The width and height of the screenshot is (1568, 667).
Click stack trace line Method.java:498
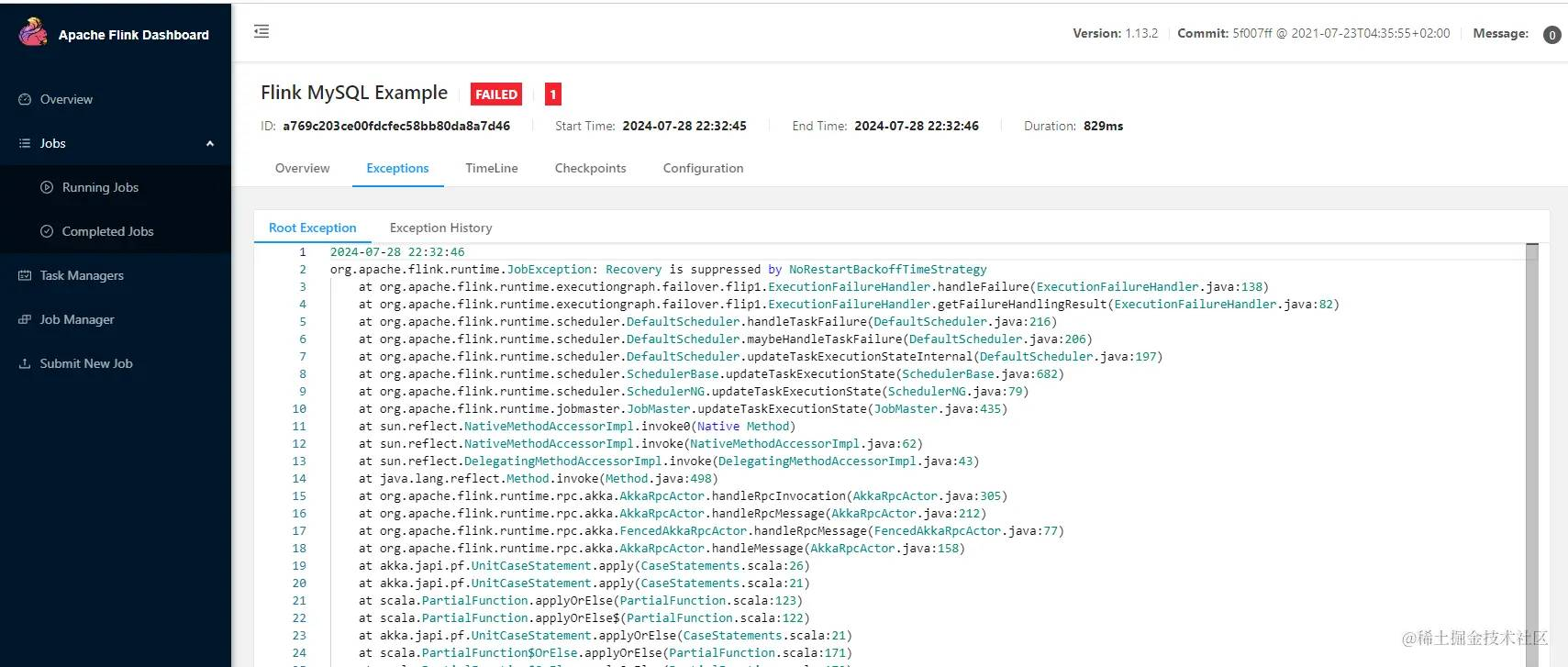click(x=539, y=478)
